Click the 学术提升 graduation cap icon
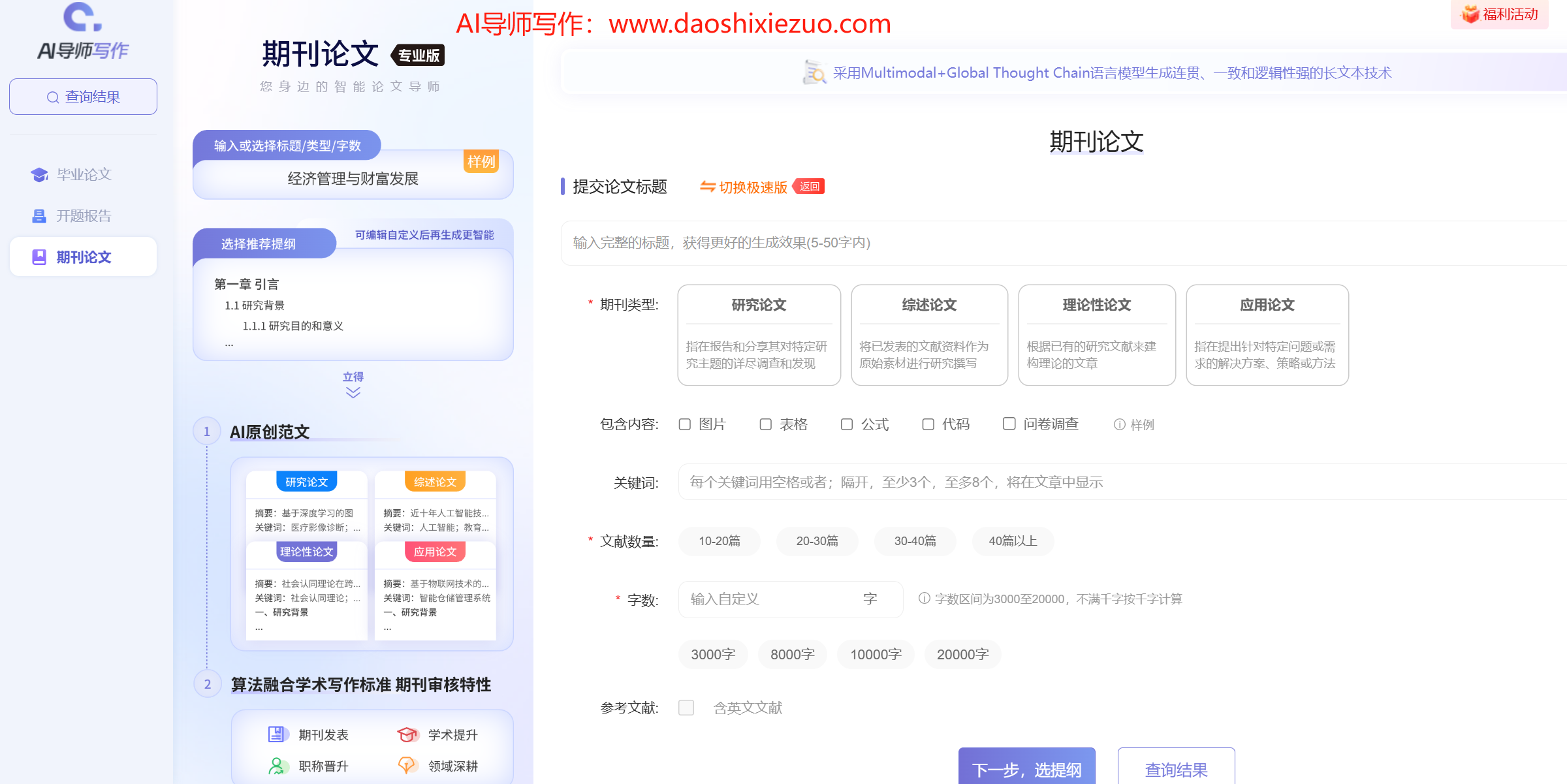The width and height of the screenshot is (1567, 784). pos(407,734)
